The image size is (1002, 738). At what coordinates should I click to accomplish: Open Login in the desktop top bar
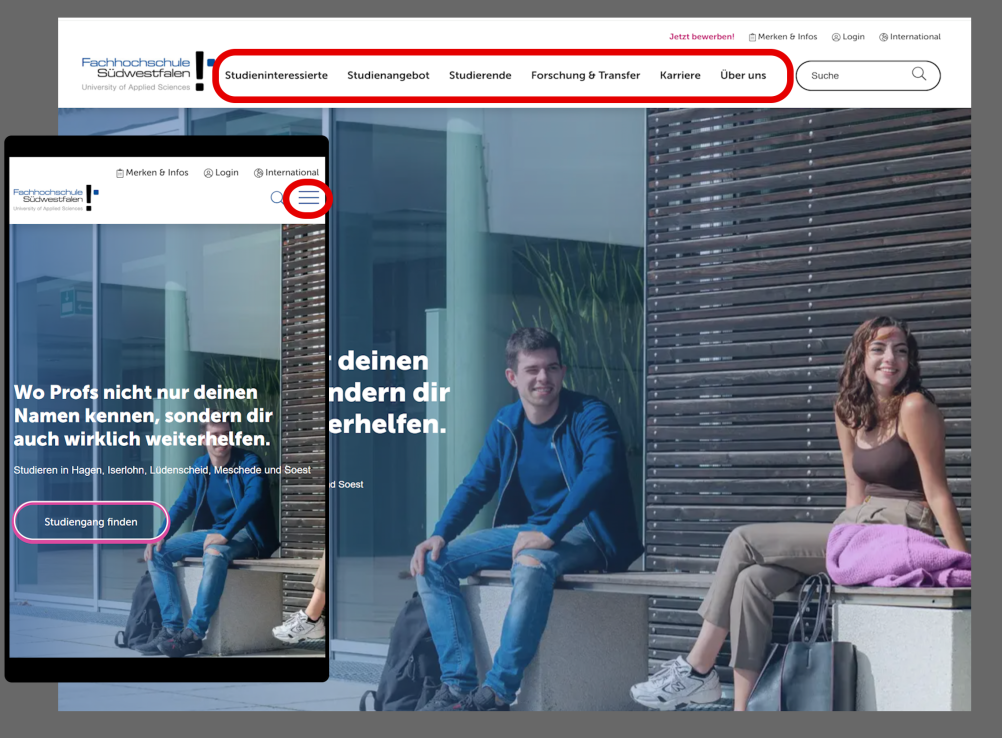pyautogui.click(x=848, y=37)
